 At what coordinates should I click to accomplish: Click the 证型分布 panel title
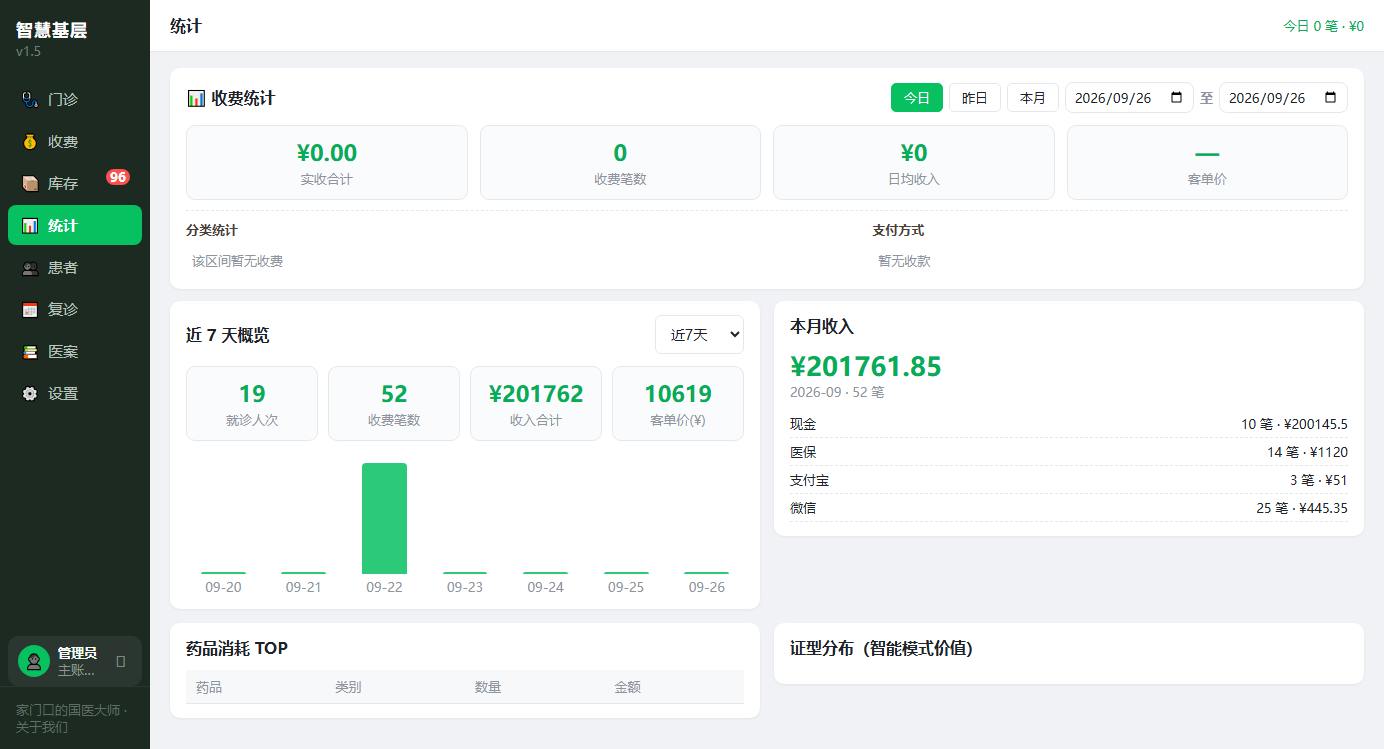[881, 648]
